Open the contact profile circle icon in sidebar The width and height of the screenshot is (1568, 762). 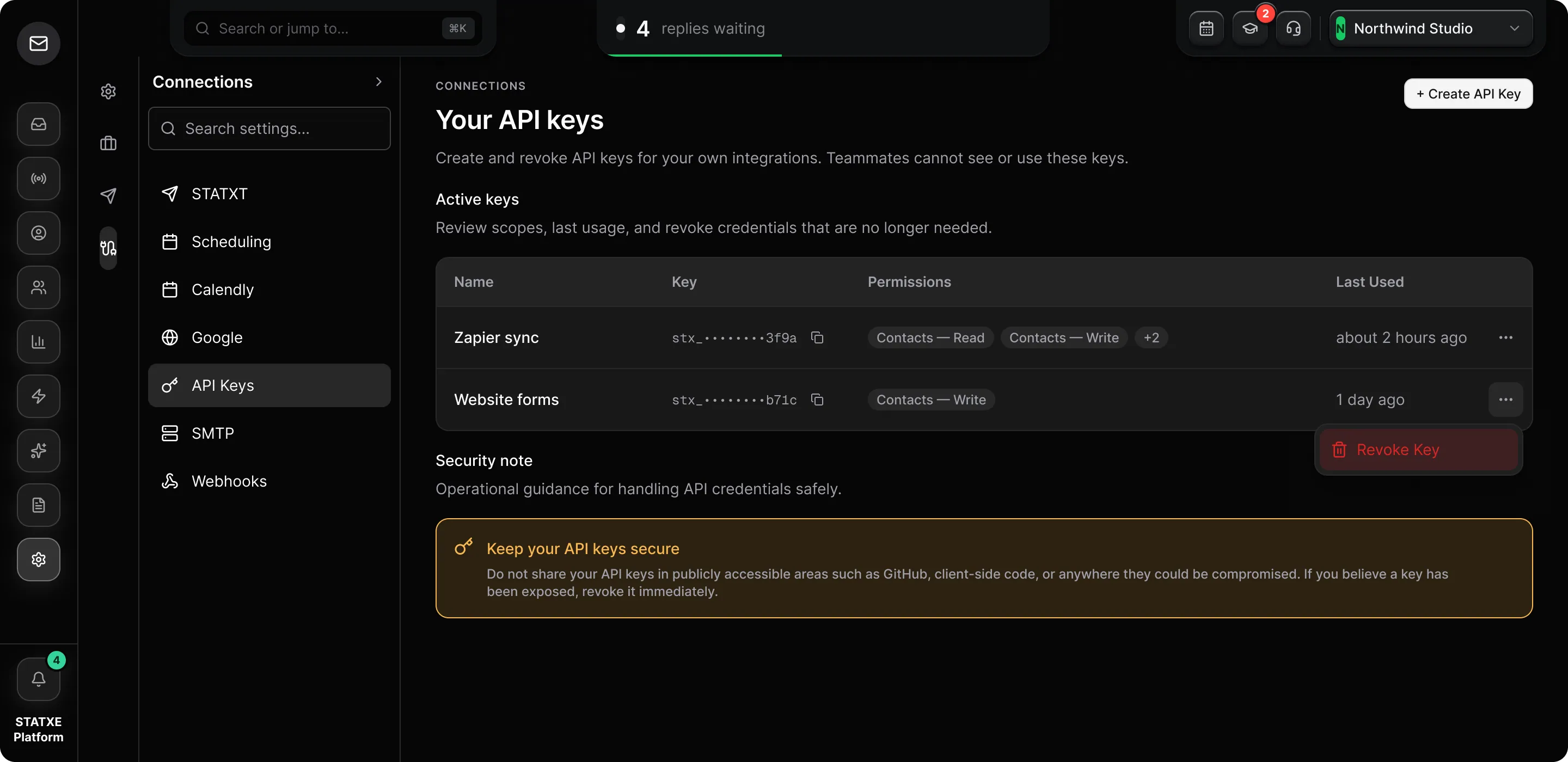[x=38, y=233]
